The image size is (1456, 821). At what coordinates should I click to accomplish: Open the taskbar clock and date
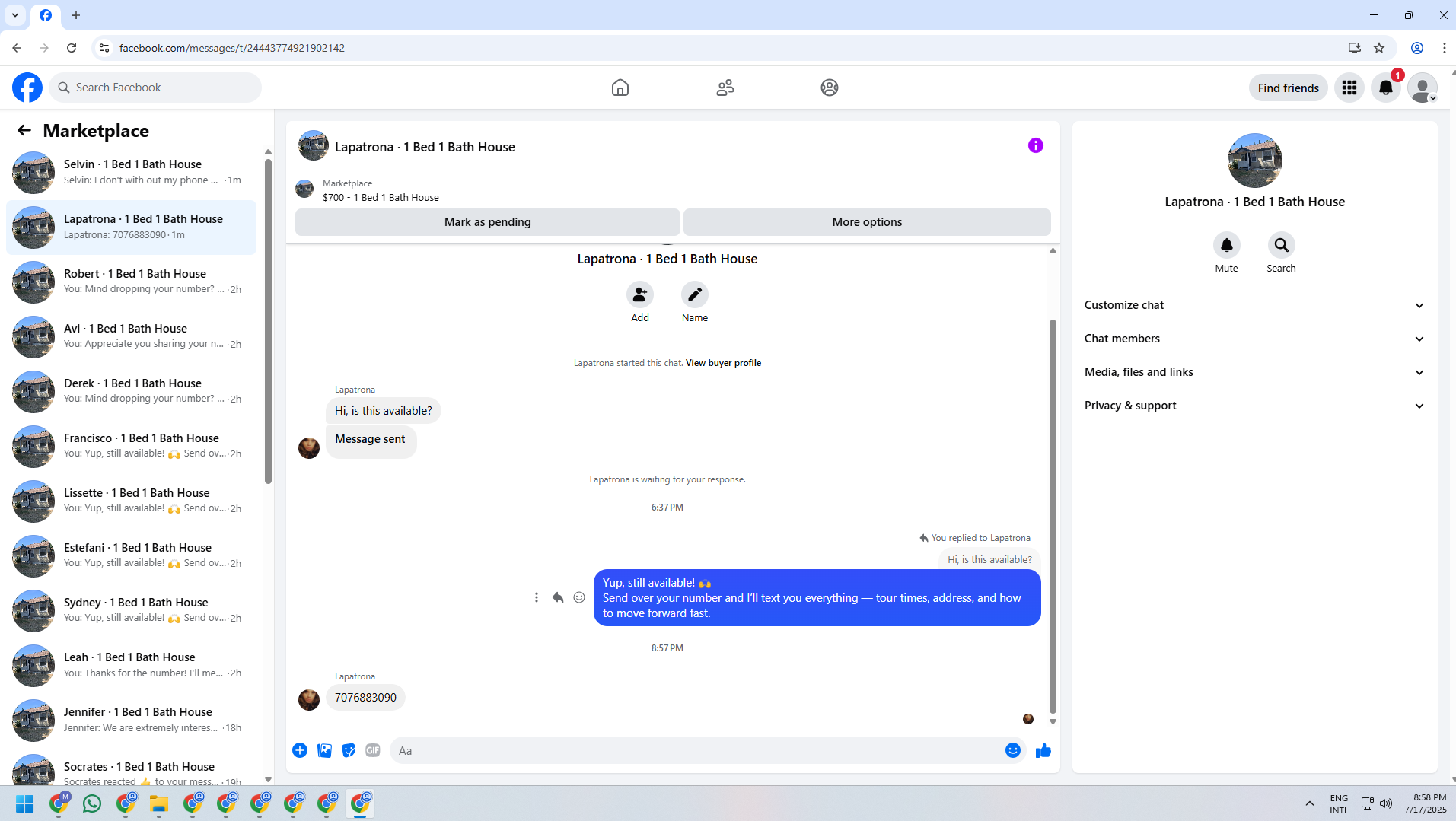point(1426,803)
